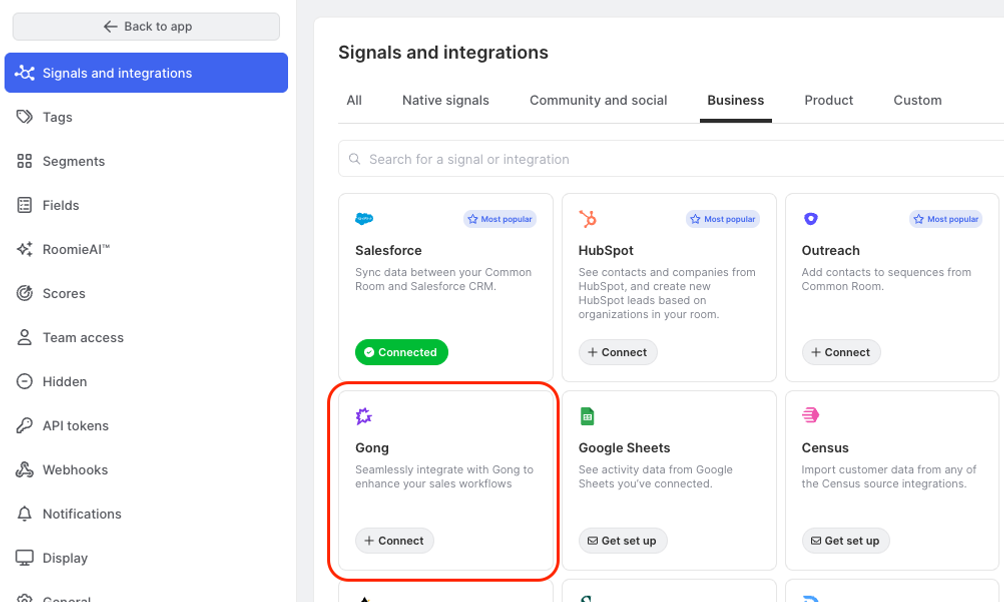Focus the signal or integration search field
The height and width of the screenshot is (602, 1004).
671,159
